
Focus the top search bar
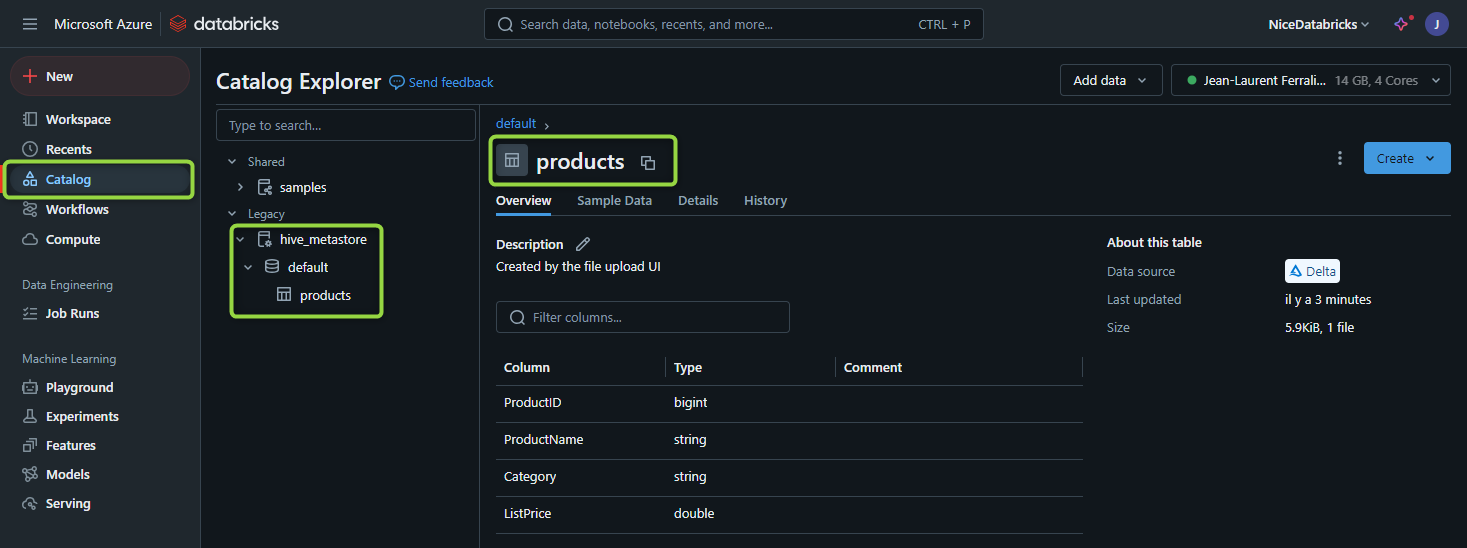[733, 24]
